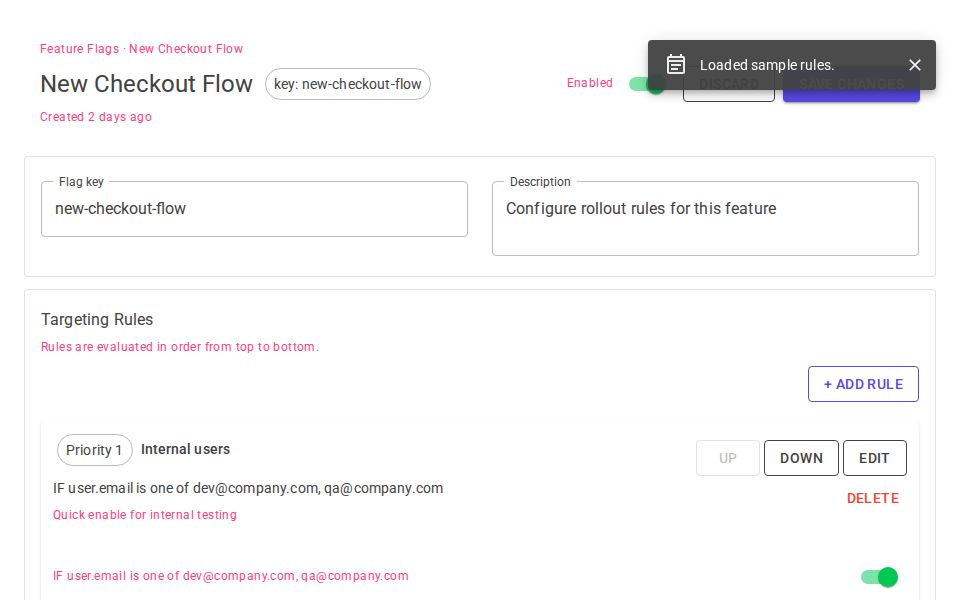Click the 'Internal users' rule title
Screen dimensions: 960x600
click(185, 449)
